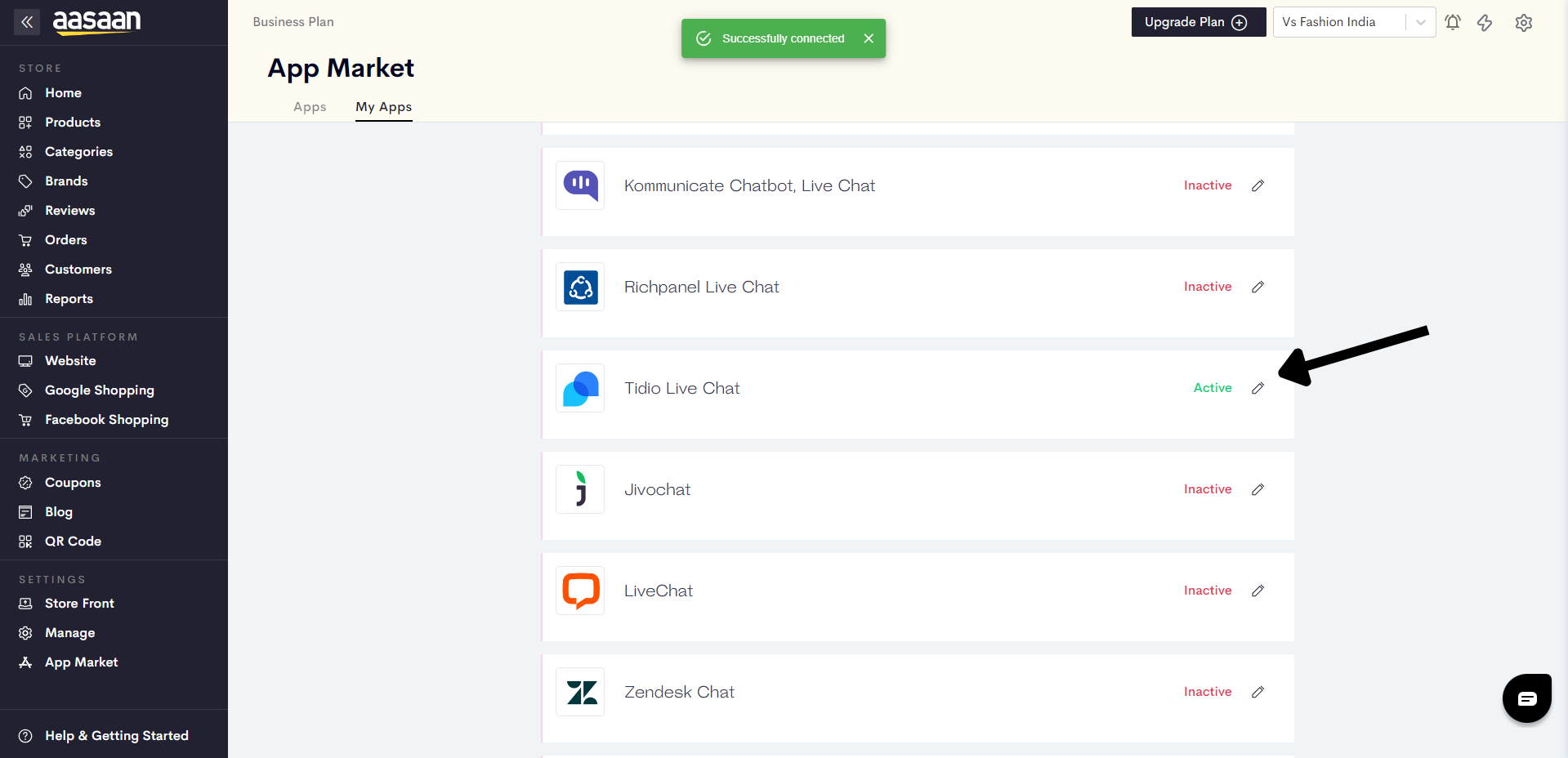Click the Zendesk app logo

coord(580,692)
